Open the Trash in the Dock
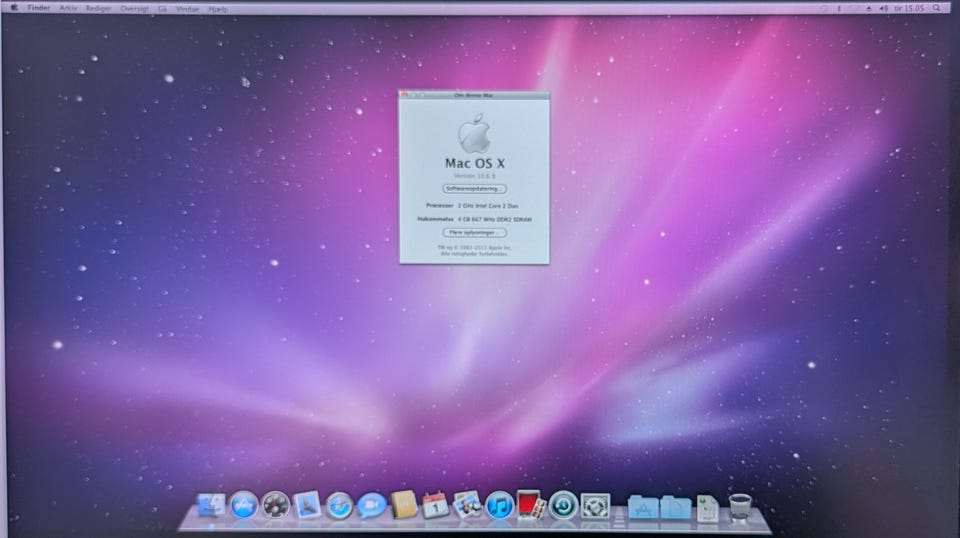The image size is (960, 538). click(x=740, y=506)
